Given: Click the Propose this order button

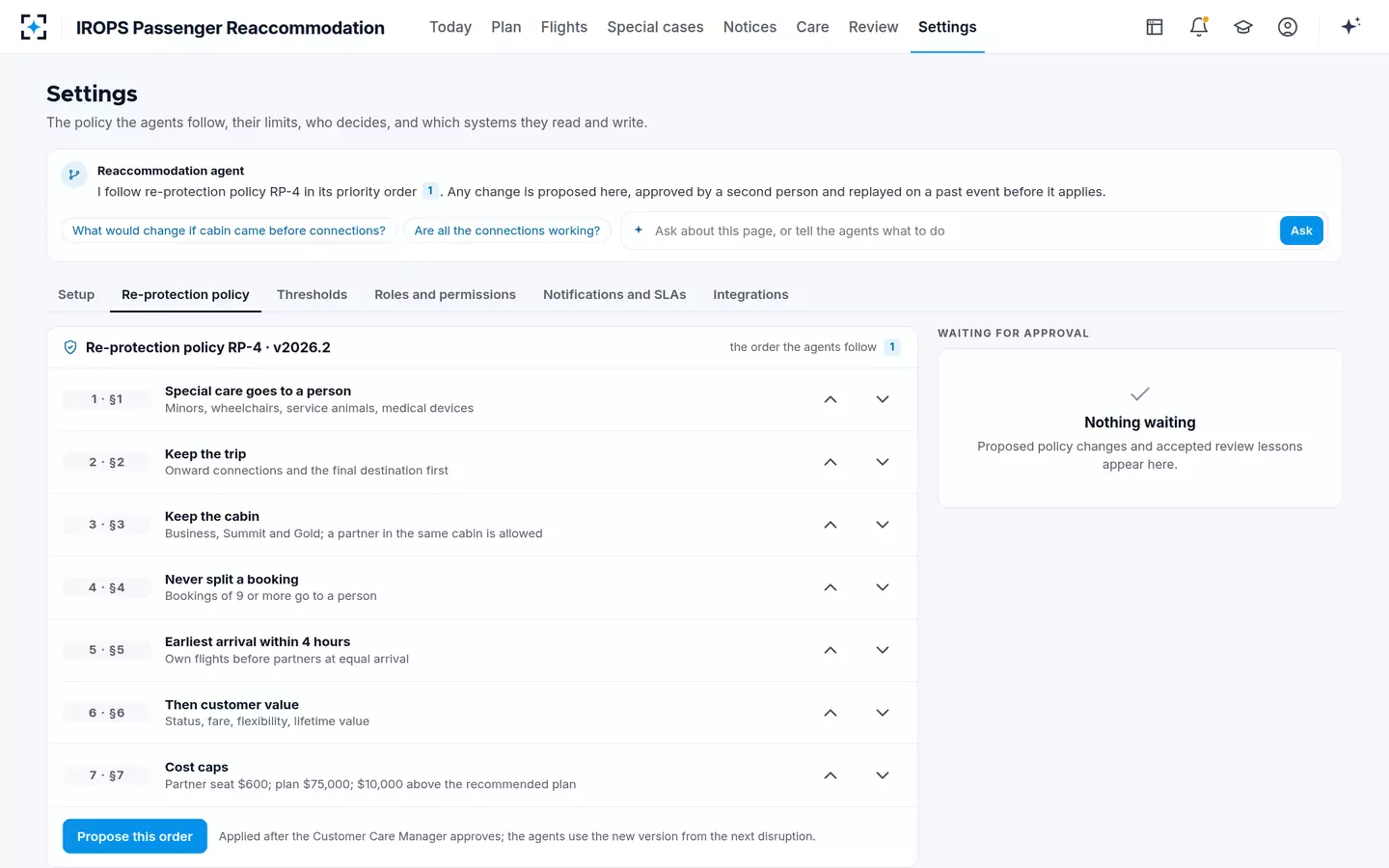Looking at the screenshot, I should click(135, 836).
